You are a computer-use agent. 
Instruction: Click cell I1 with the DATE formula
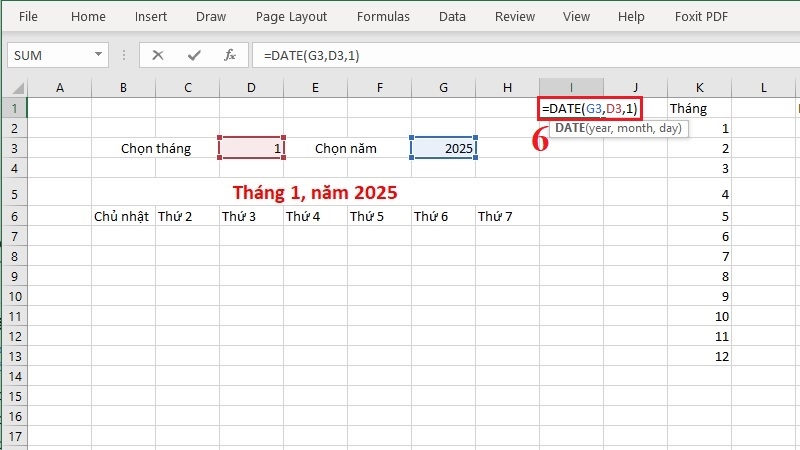[589, 108]
